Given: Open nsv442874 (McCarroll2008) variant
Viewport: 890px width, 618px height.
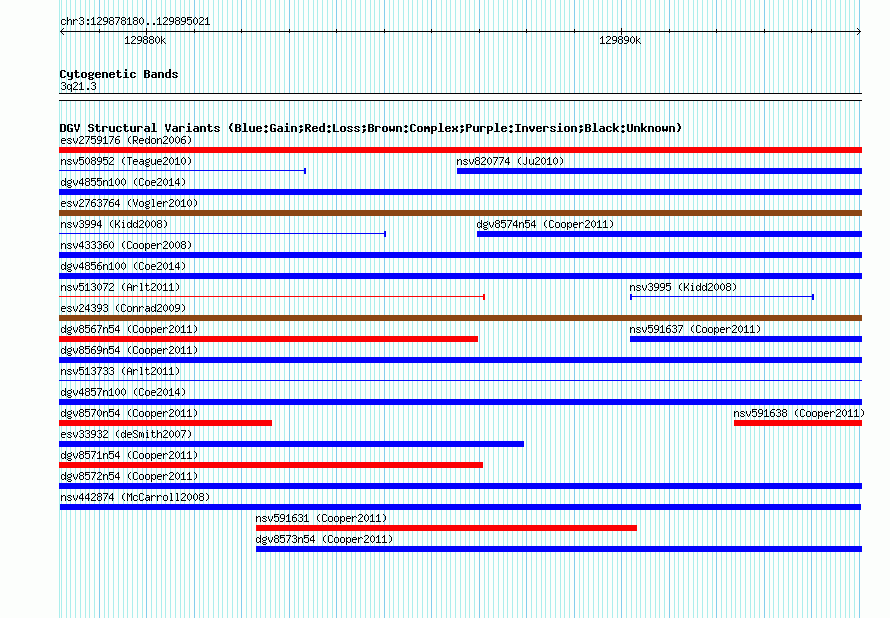Looking at the screenshot, I should pyautogui.click(x=135, y=497).
